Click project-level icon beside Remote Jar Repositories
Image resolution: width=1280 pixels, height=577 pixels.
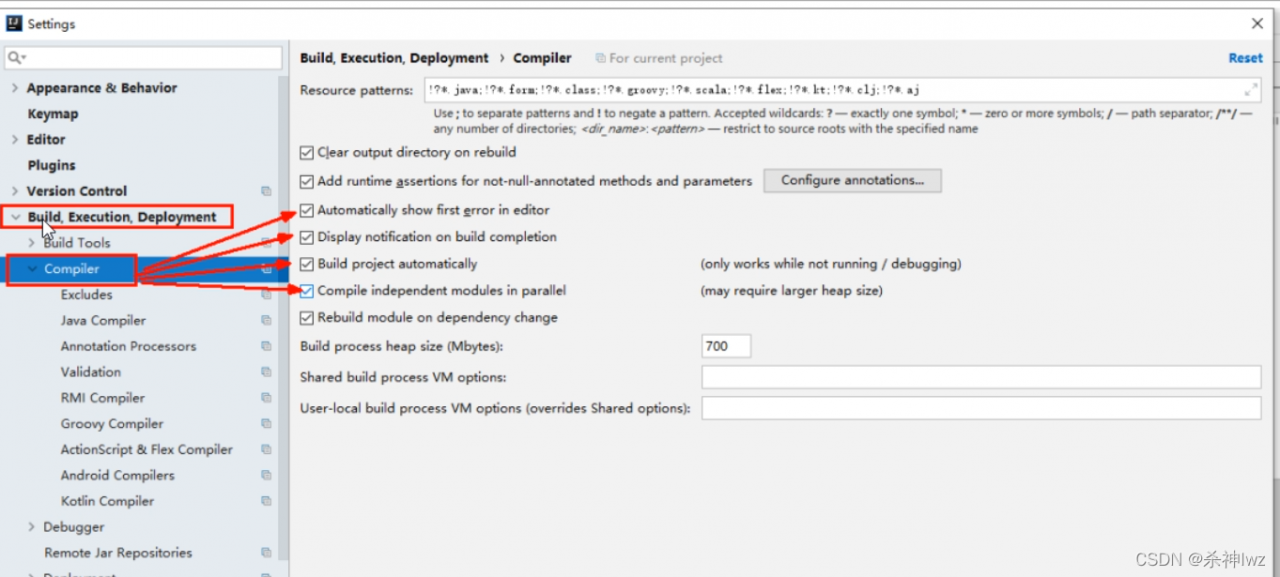point(266,553)
